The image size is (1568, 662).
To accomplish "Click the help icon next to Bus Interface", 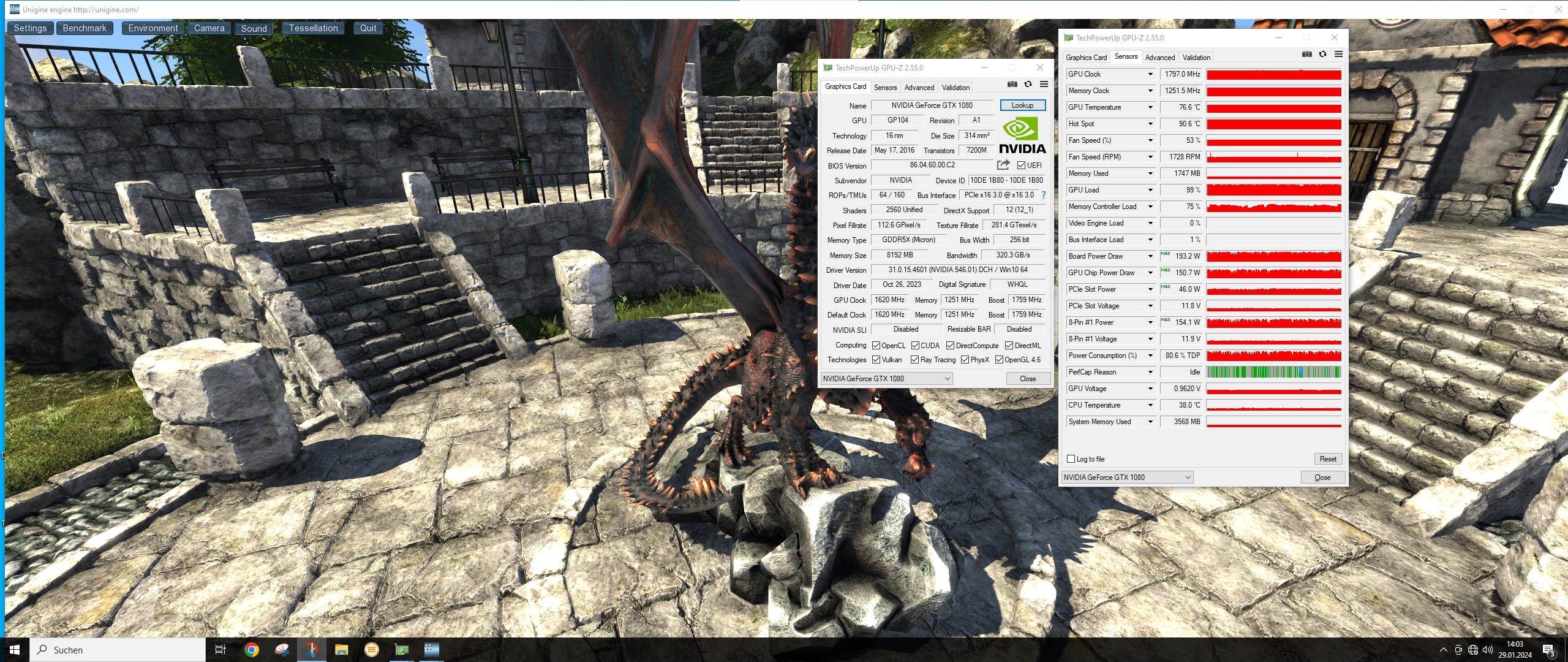I will point(1044,195).
